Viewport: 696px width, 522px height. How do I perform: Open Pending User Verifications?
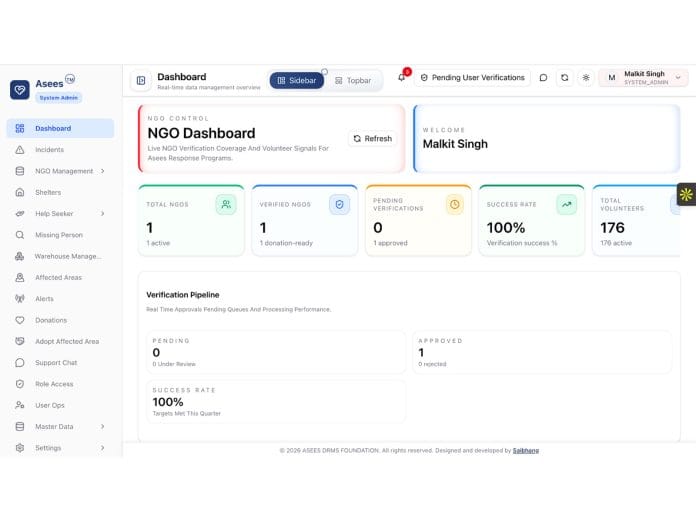click(472, 78)
